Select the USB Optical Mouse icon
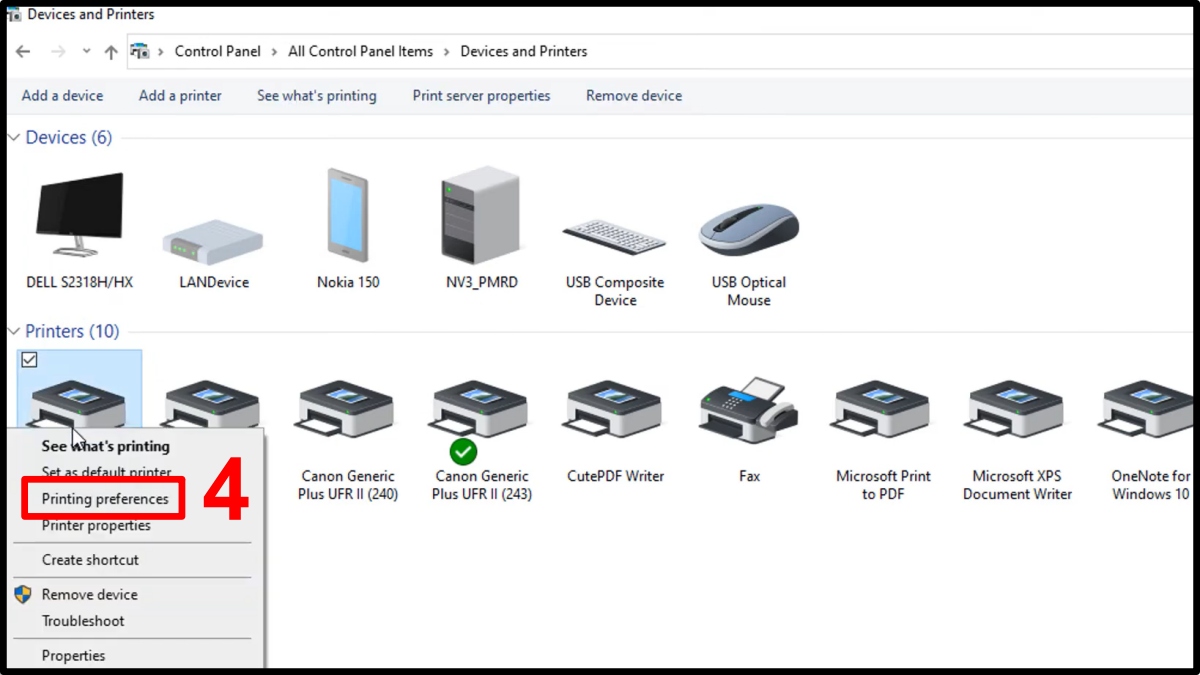Viewport: 1200px width, 675px height. click(749, 230)
